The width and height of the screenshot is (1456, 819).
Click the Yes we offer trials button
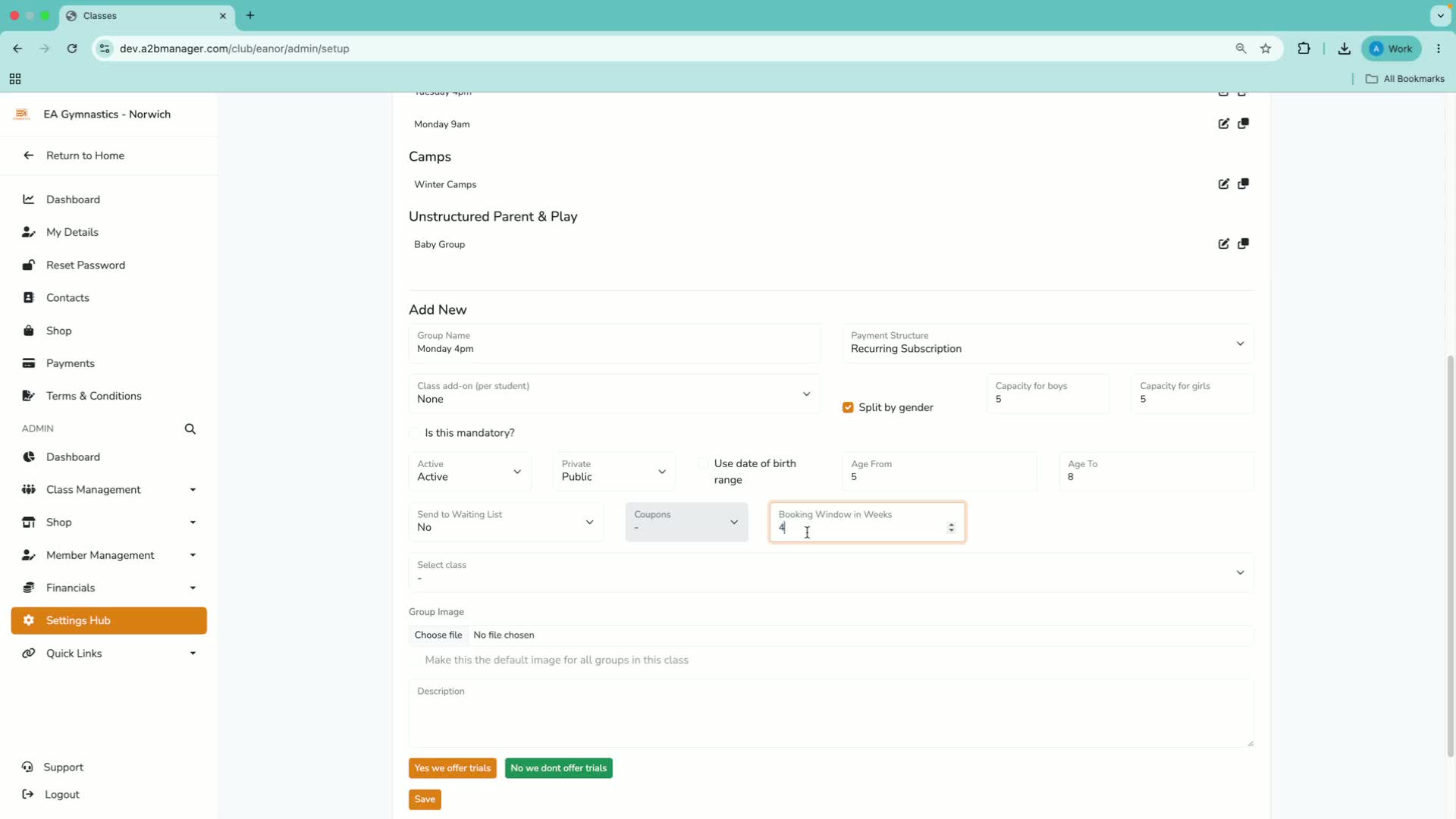453,768
